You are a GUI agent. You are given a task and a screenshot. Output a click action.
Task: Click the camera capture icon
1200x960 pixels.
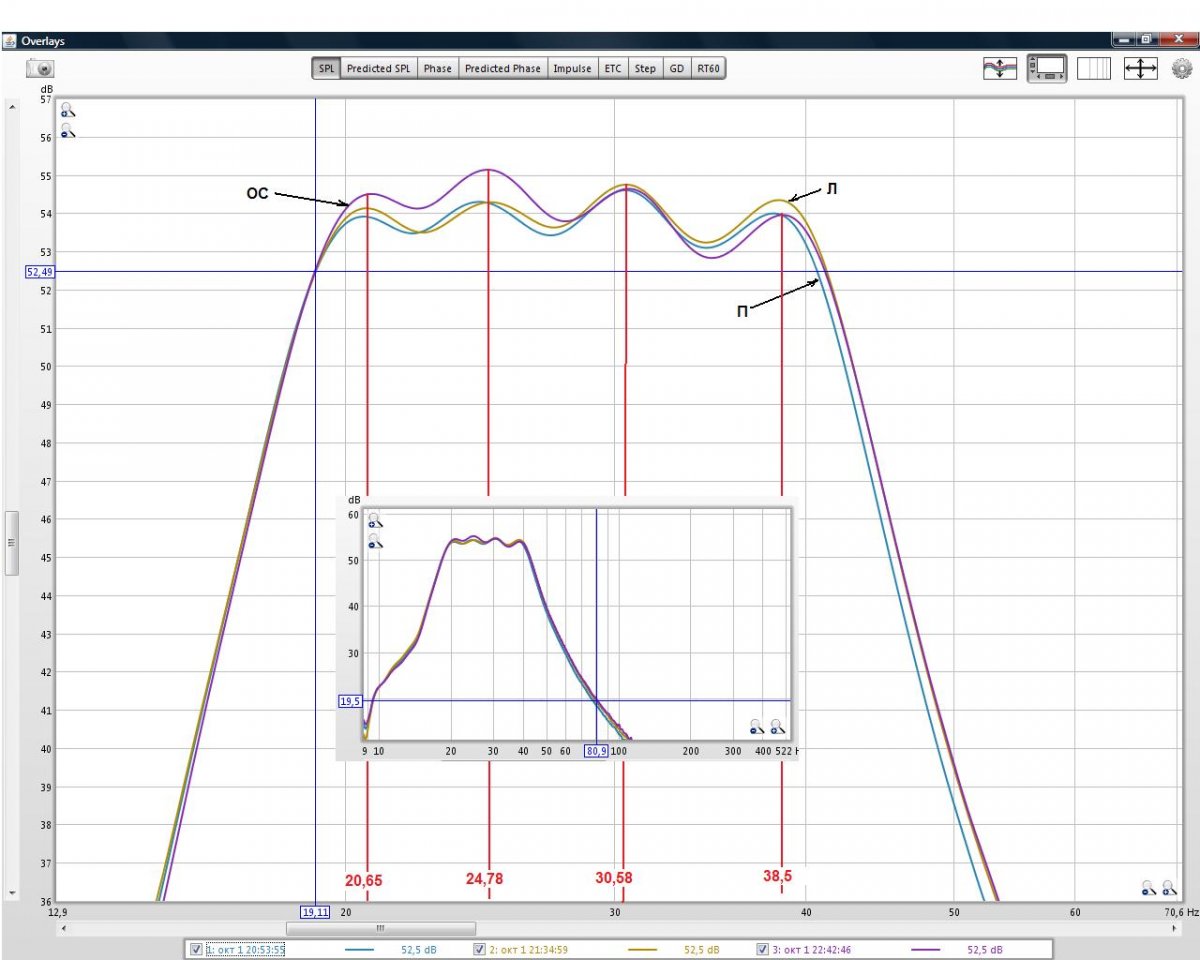(40, 69)
